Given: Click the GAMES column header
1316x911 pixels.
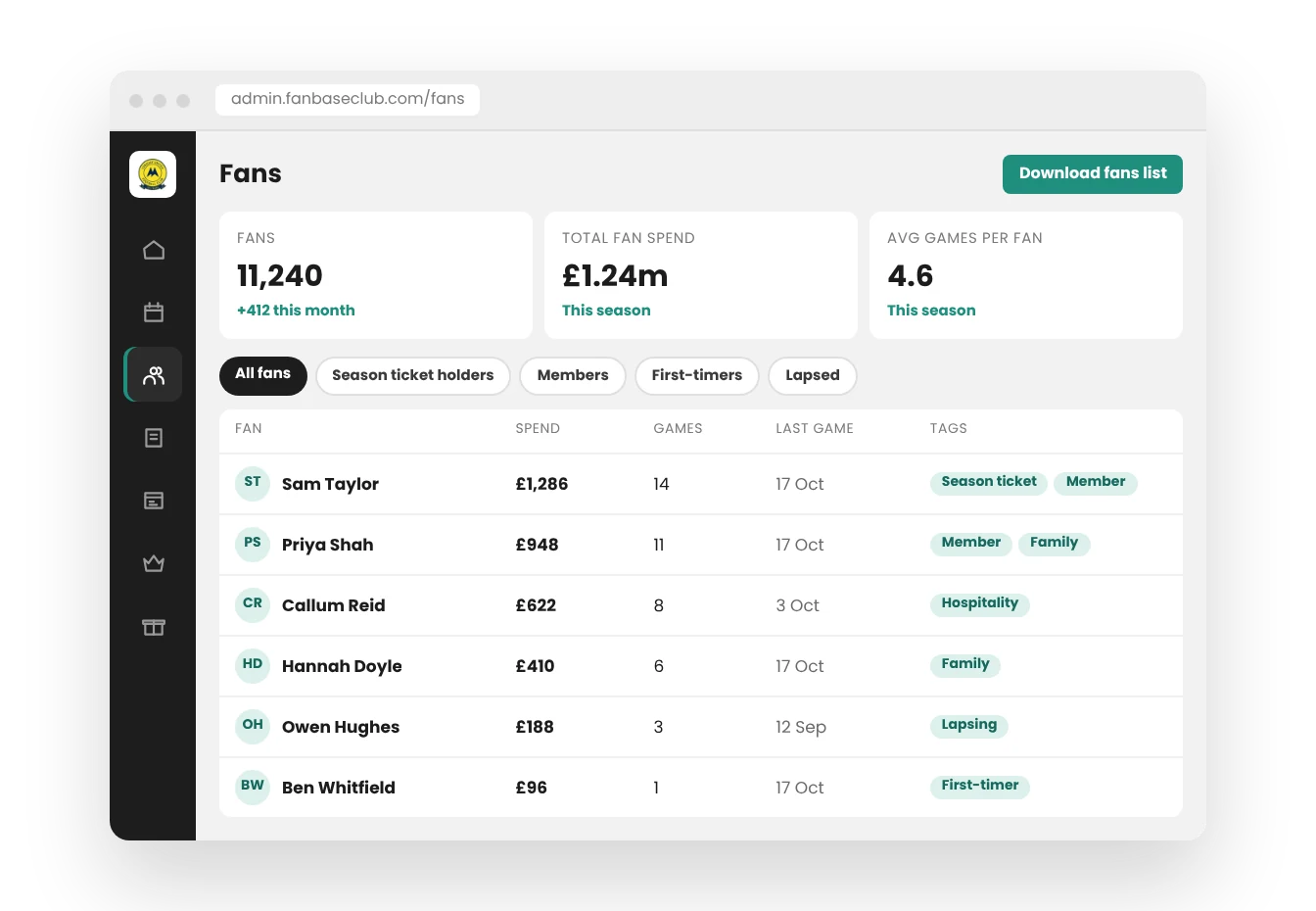Looking at the screenshot, I should pyautogui.click(x=678, y=428).
